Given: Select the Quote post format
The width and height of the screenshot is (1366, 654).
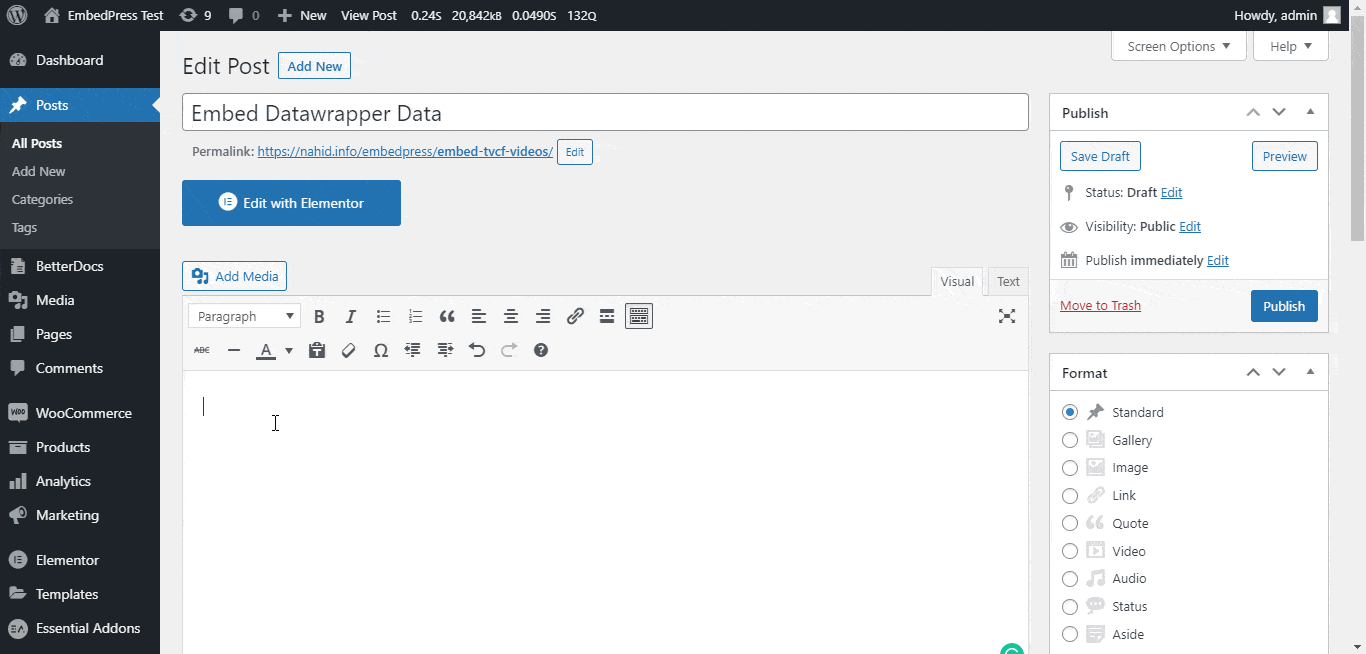Looking at the screenshot, I should [x=1070, y=523].
